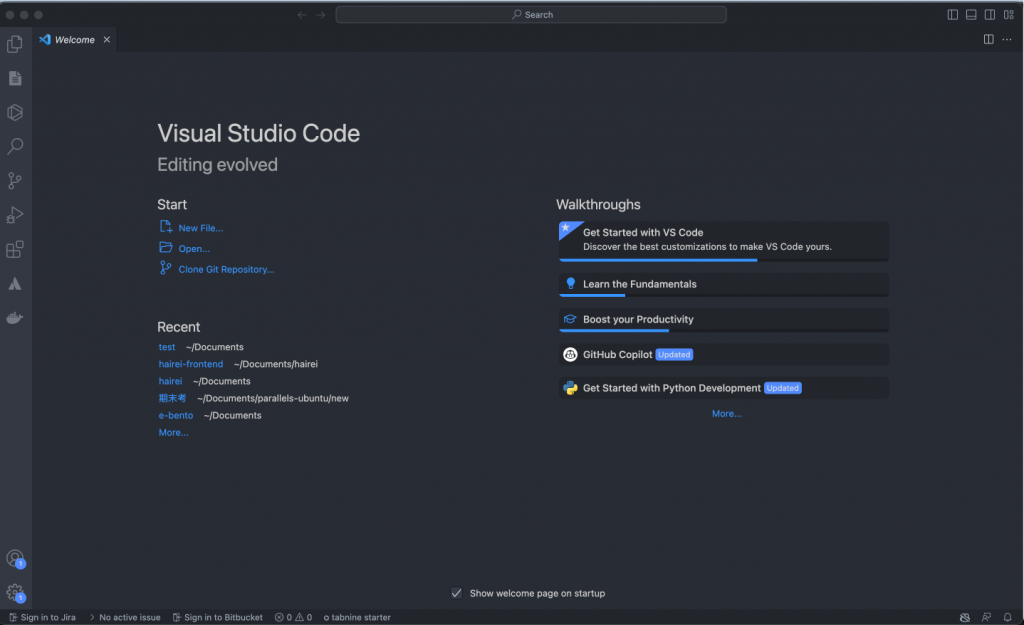
Task: Expand More walkthroughs link
Action: point(726,414)
